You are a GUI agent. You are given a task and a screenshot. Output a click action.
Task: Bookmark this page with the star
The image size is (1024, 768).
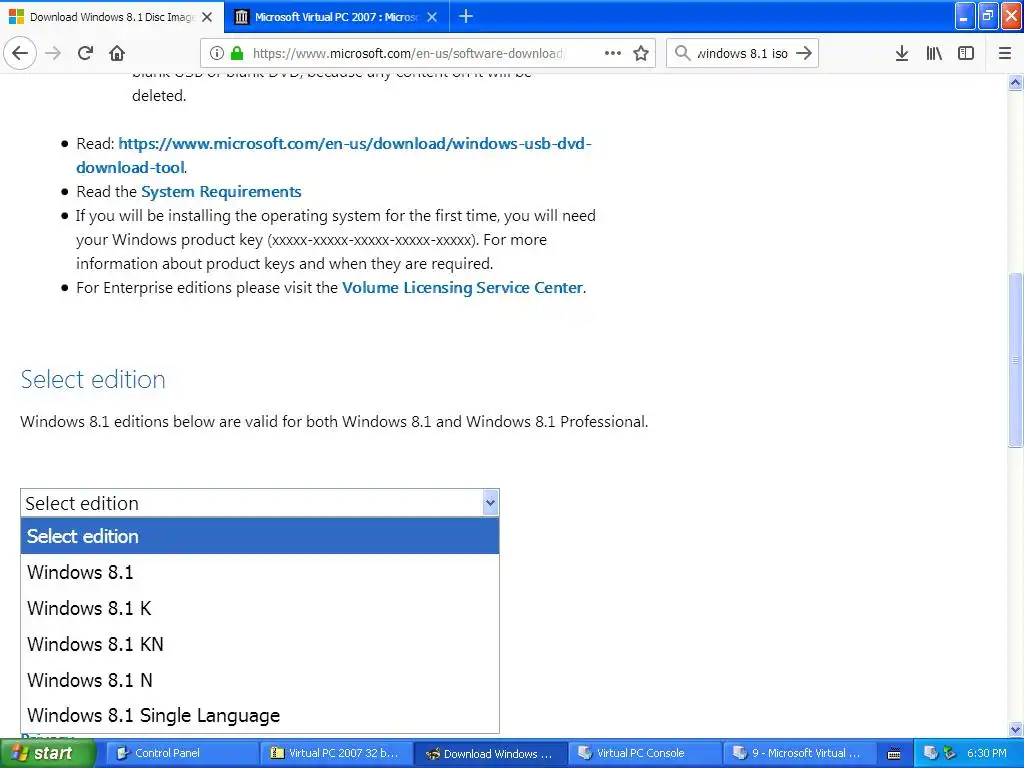[x=641, y=53]
